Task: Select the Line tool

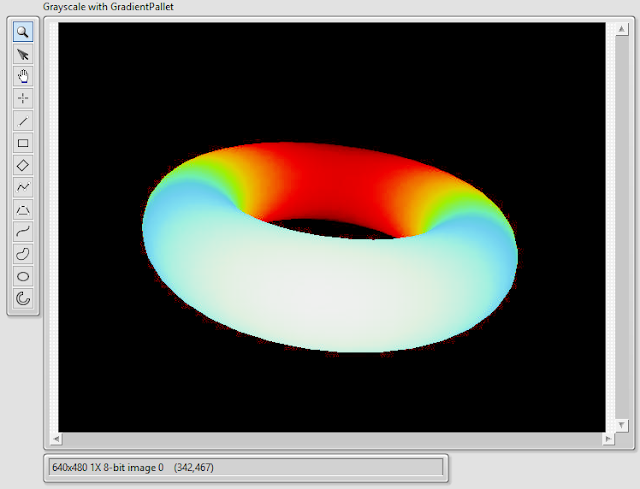Action: (23, 121)
